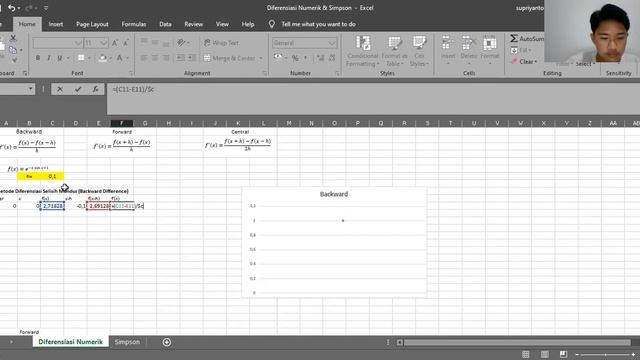Align text to bottom

tap(166, 42)
